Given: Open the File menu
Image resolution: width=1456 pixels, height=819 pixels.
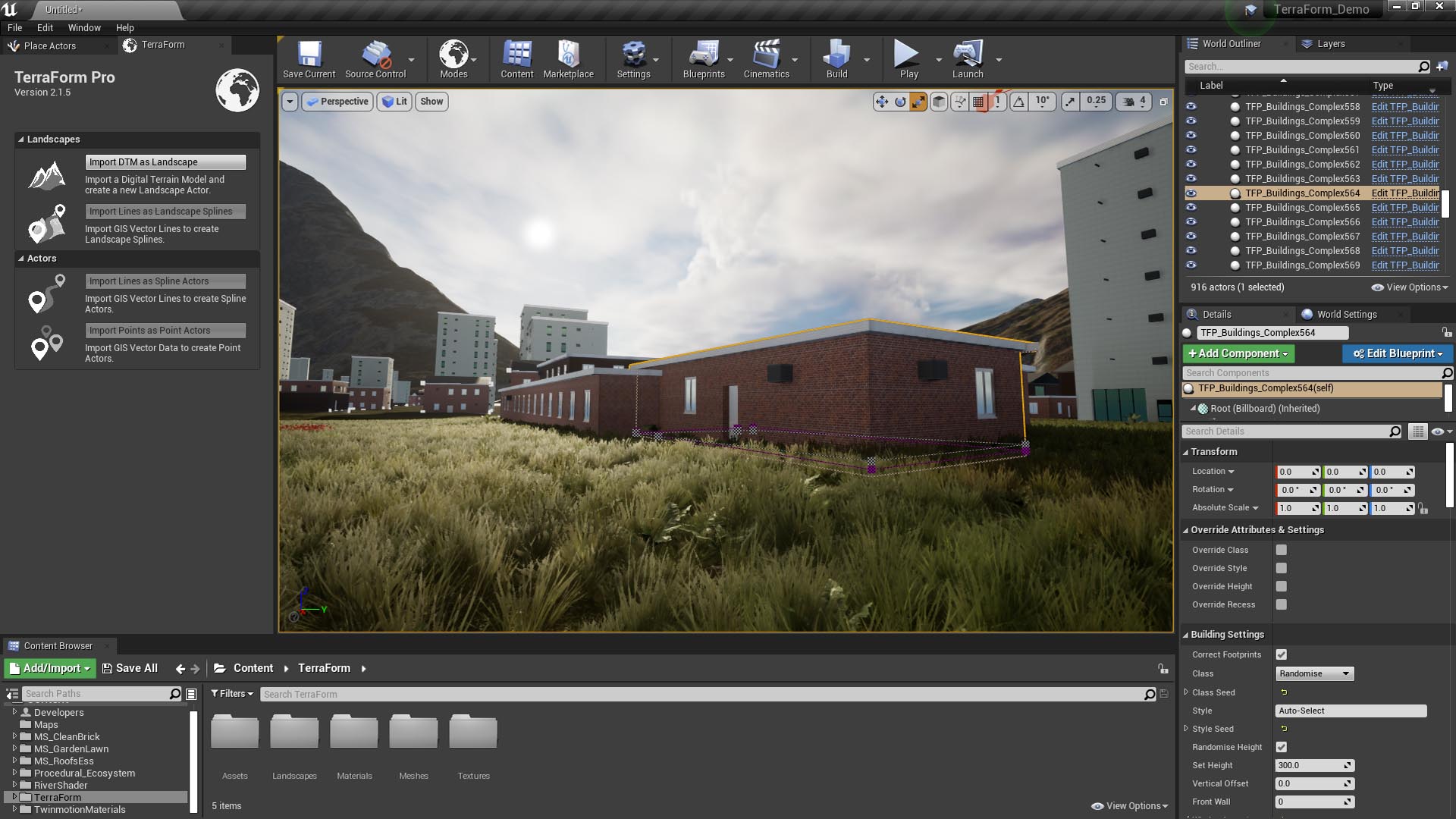Looking at the screenshot, I should [14, 27].
